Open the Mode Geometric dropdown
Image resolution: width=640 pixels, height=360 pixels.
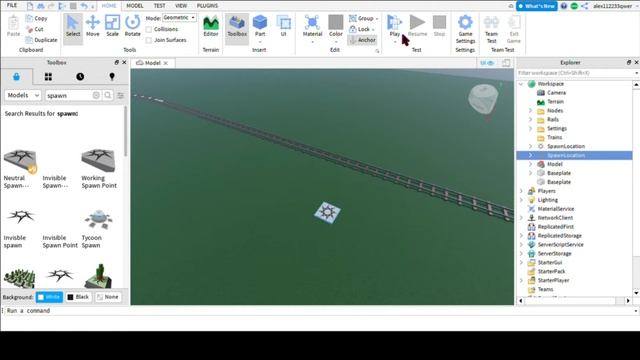[x=179, y=18]
